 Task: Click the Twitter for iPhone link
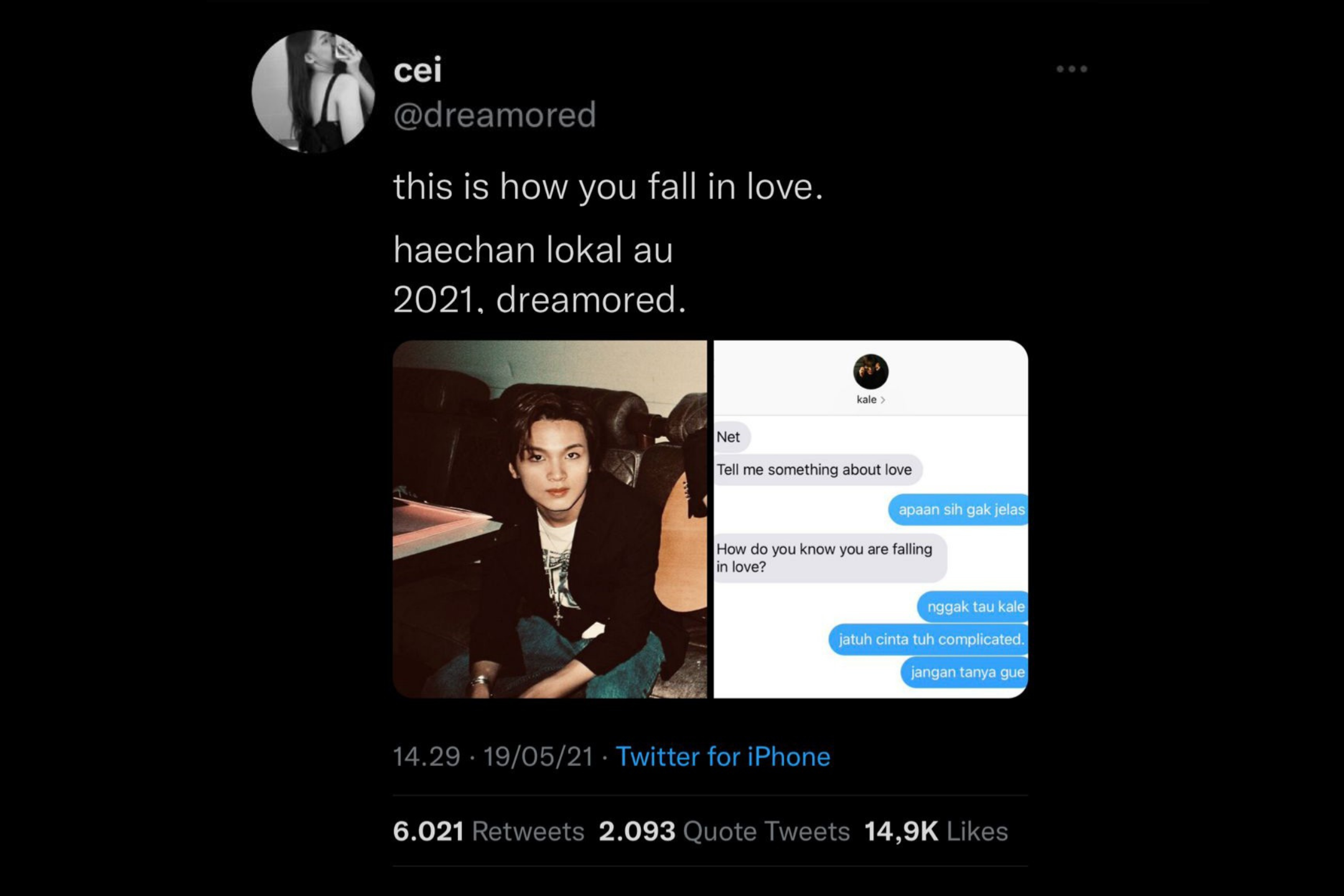point(722,757)
